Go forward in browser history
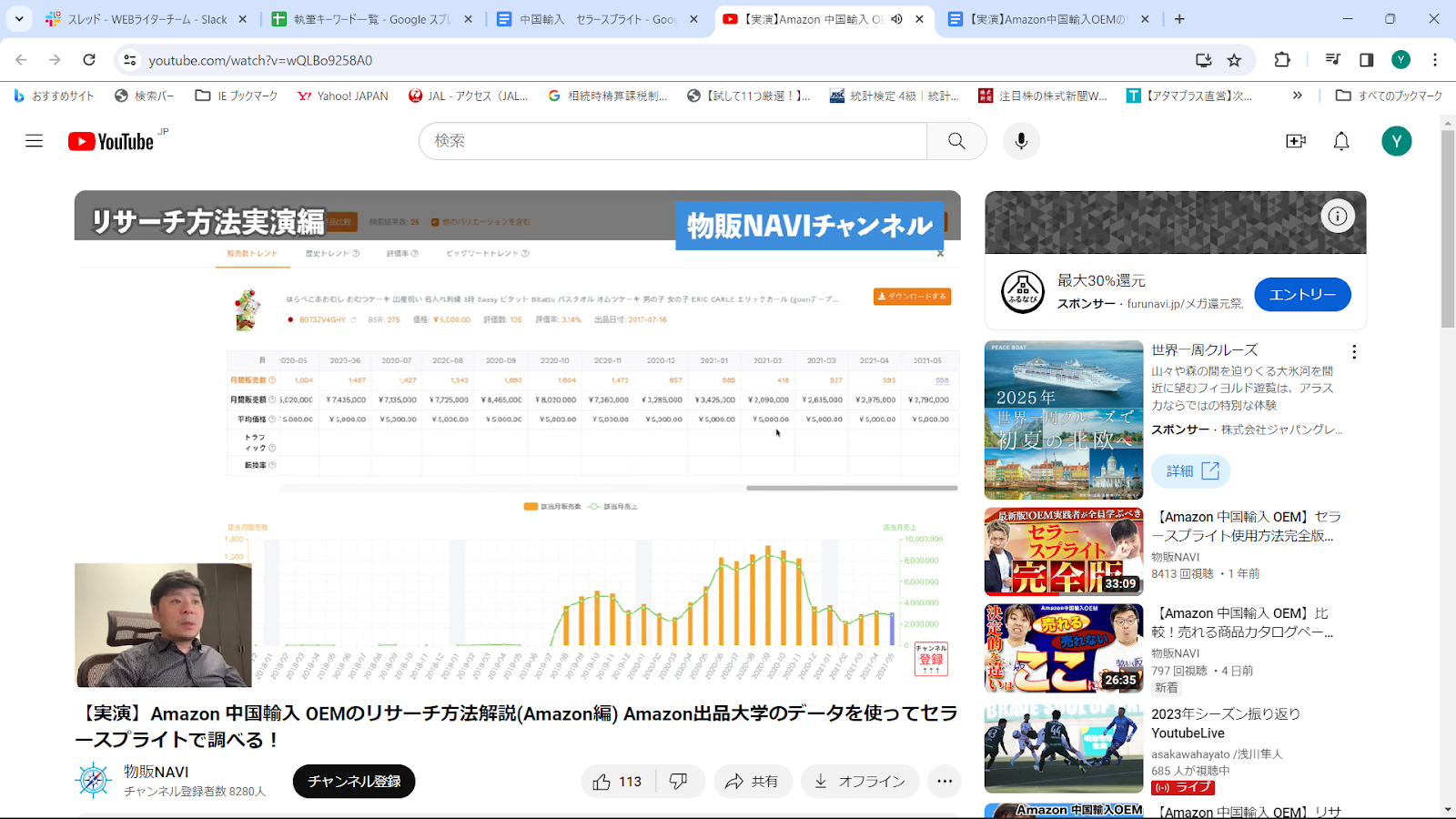The image size is (1456, 819). point(55,60)
